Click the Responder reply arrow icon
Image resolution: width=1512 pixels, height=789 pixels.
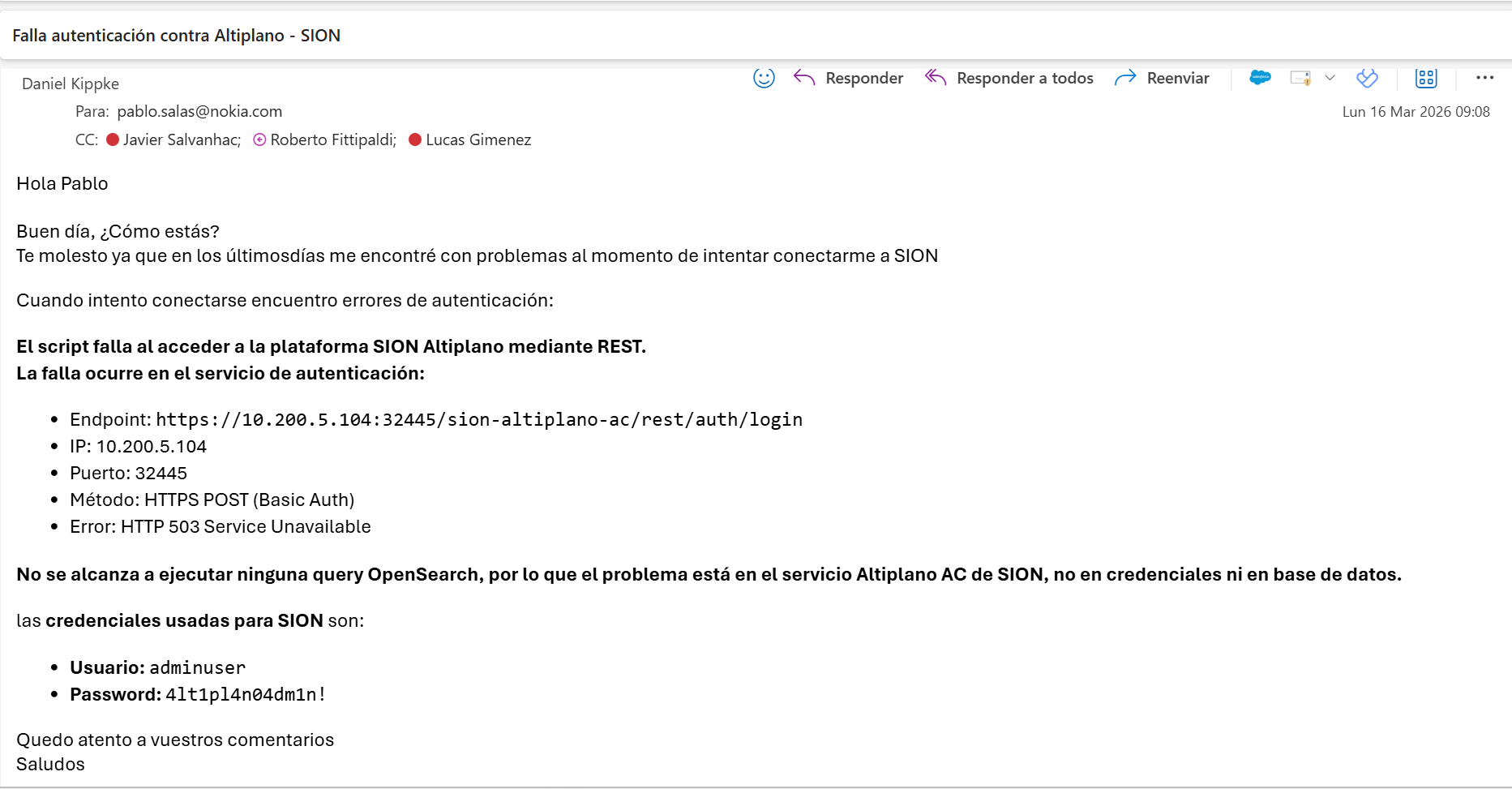click(x=804, y=78)
